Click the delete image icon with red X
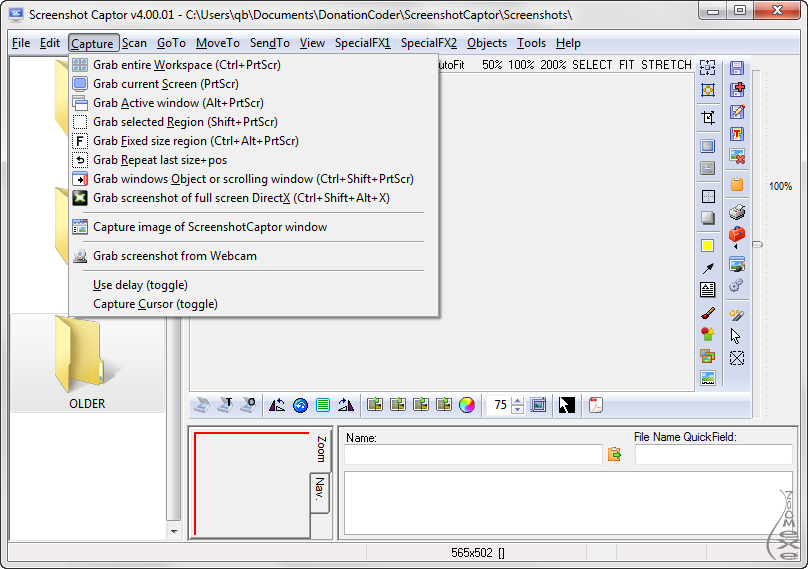This screenshot has height=569, width=808. pos(737,156)
